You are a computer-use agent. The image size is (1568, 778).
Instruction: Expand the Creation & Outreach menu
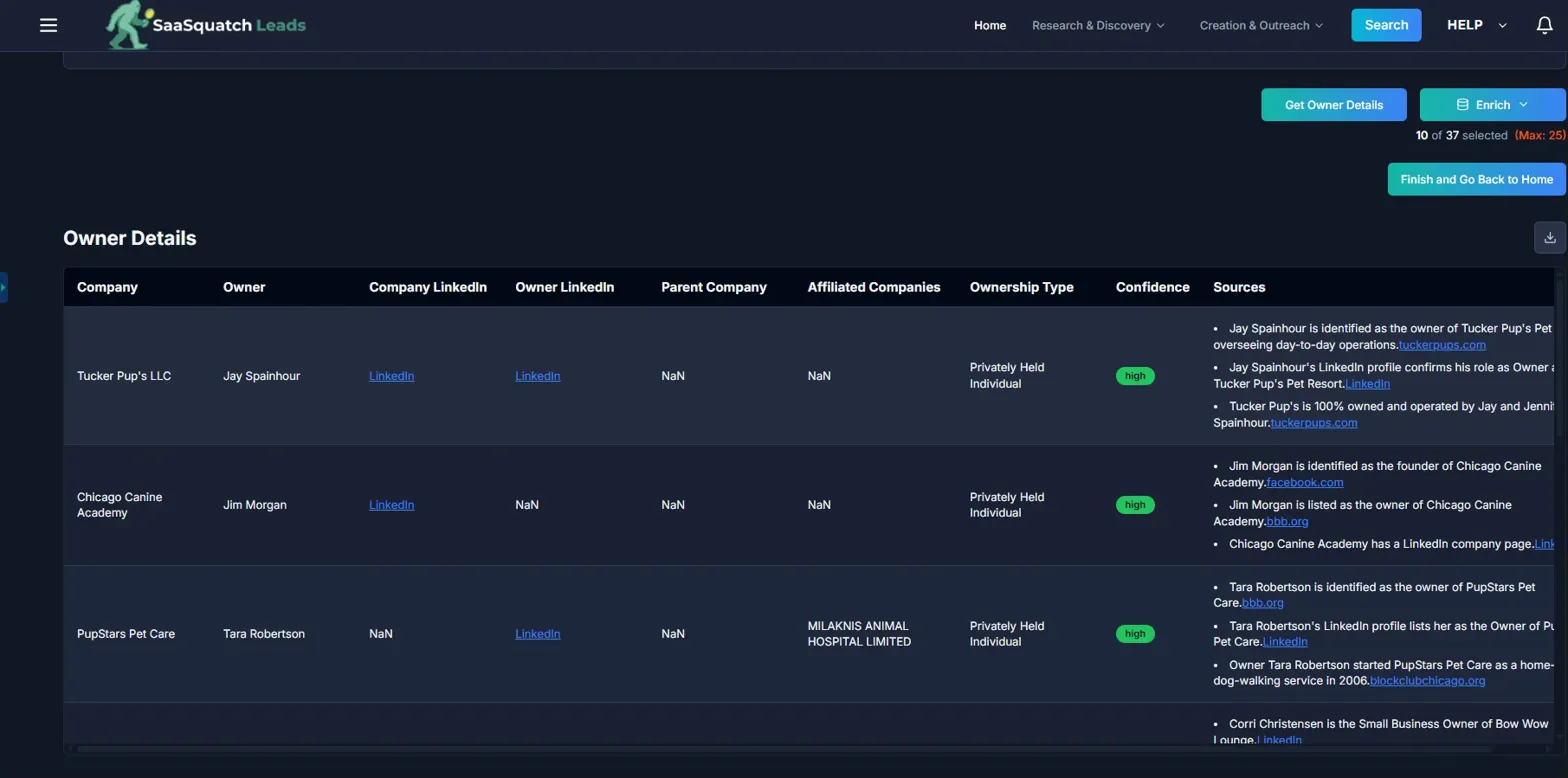pos(1261,25)
